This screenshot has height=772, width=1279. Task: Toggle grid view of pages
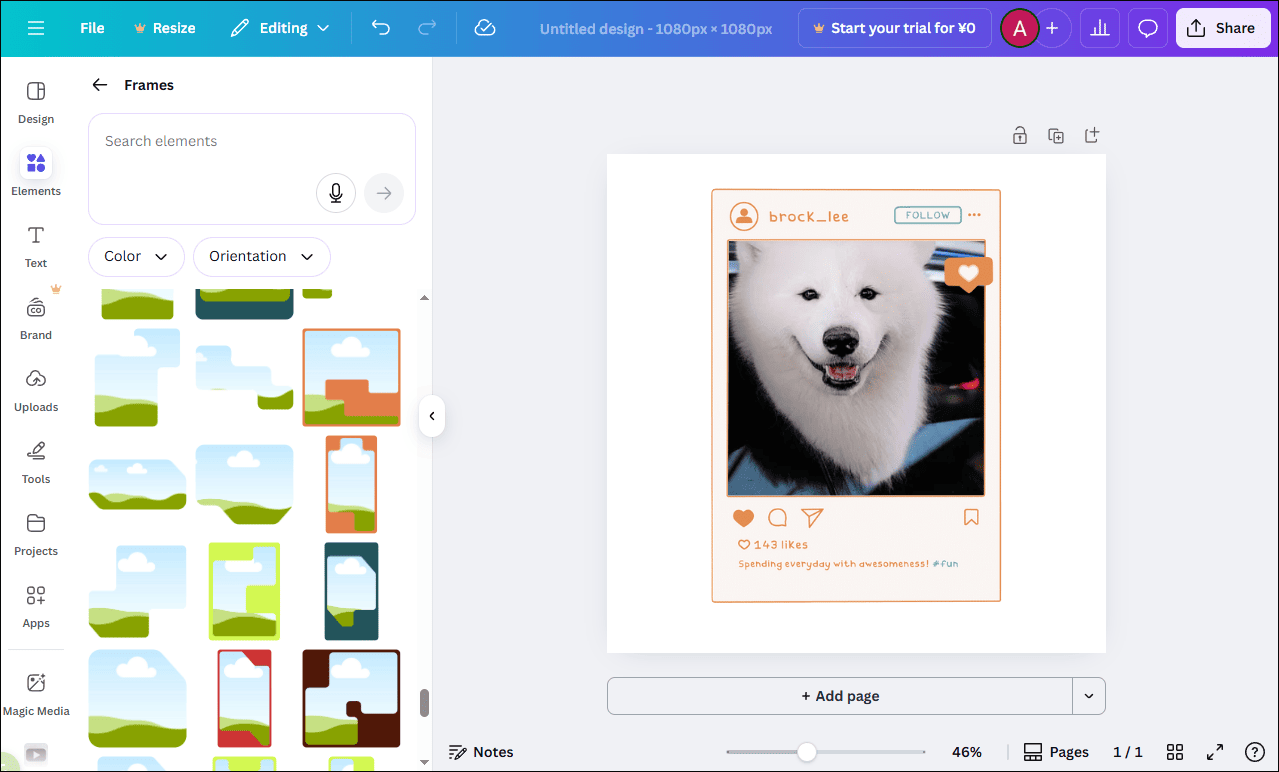[1175, 751]
